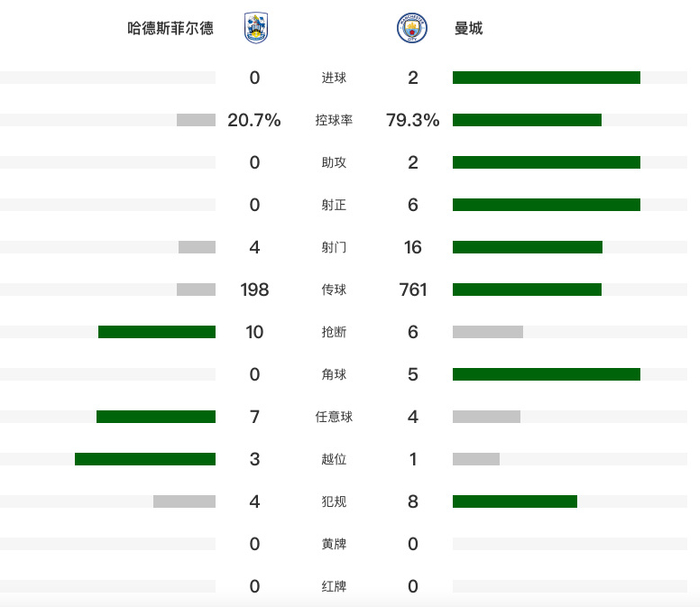Click Huddersfield's grey 传球 passes bar
Screen dimensions: 700x607
(x=196, y=290)
